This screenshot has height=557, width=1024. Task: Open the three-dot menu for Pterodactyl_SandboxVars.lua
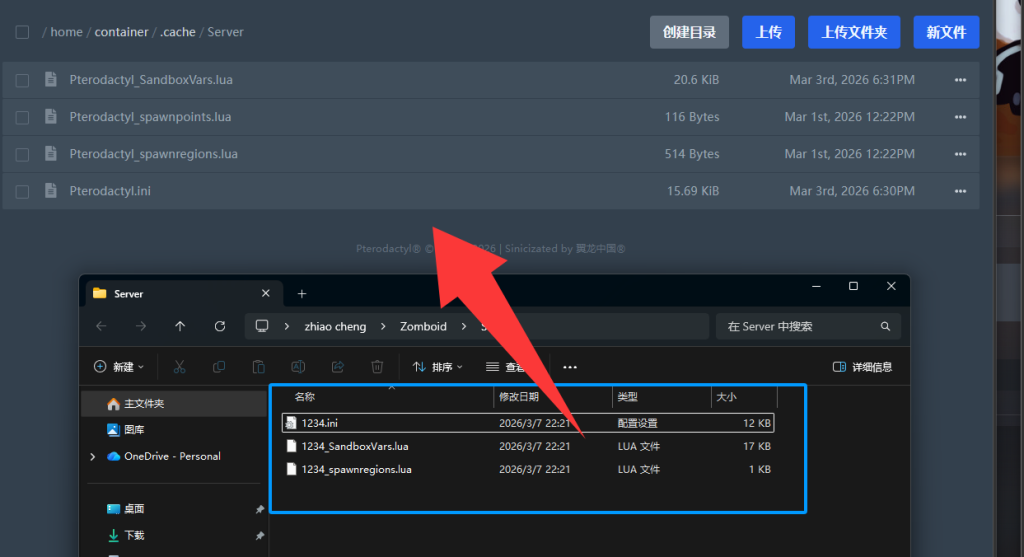coord(960,80)
